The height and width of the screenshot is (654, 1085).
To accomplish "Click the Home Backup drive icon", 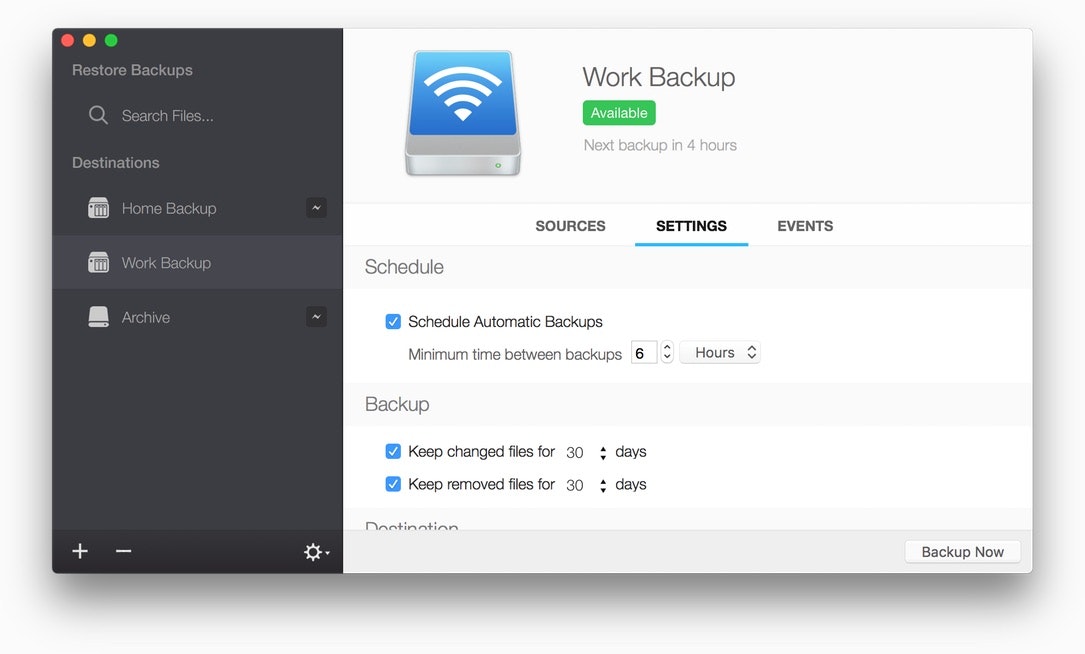I will [98, 208].
